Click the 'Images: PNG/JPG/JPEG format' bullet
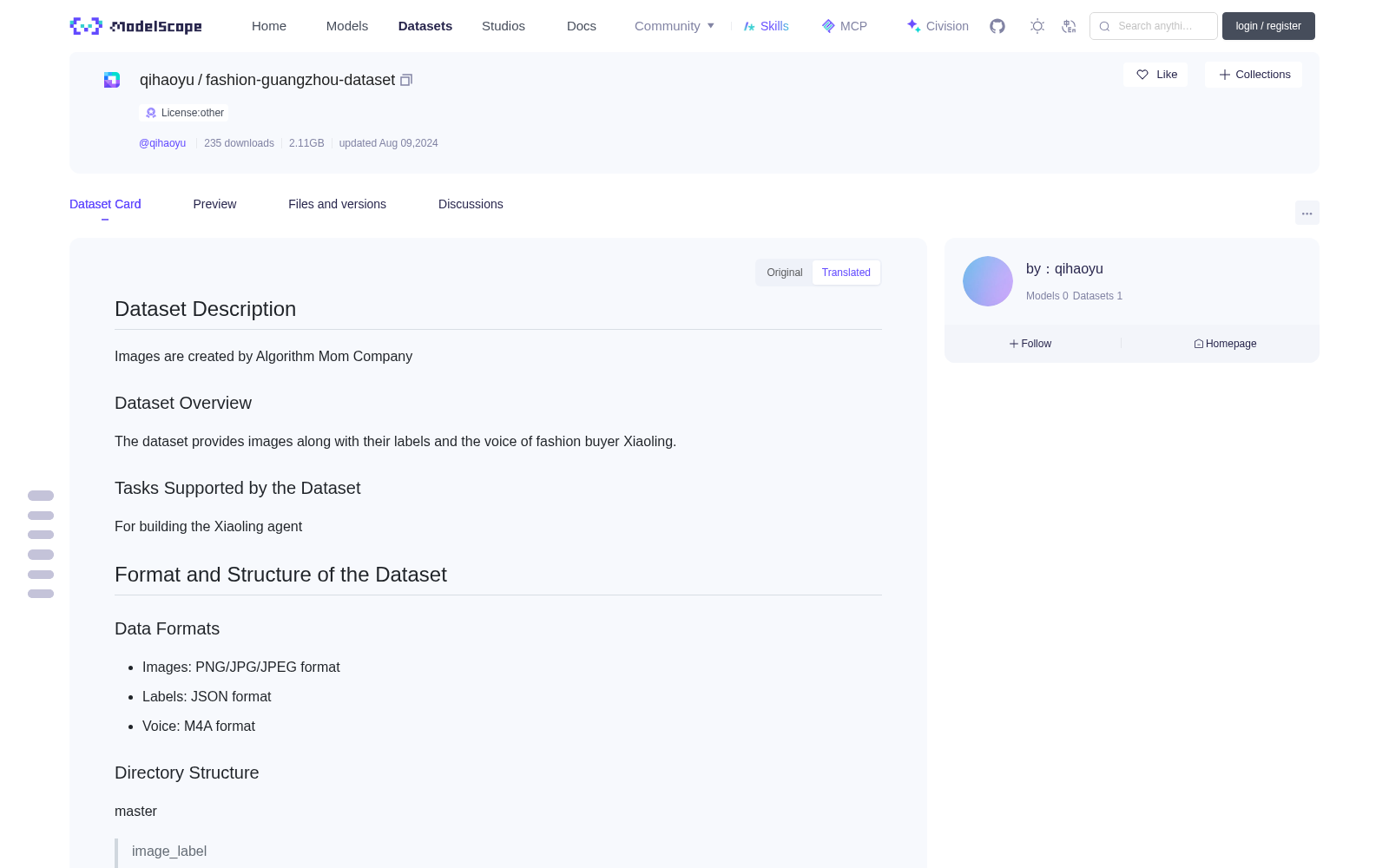The height and width of the screenshot is (868, 1389). (x=241, y=667)
